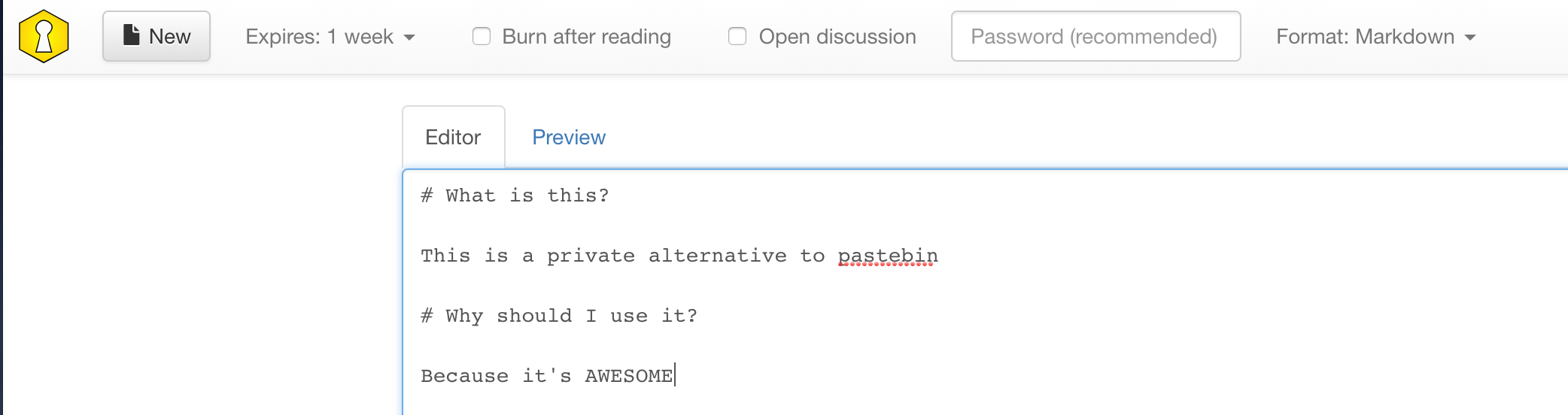Click the word "Because" in the last line
This screenshot has height=415, width=1568.
(464, 376)
